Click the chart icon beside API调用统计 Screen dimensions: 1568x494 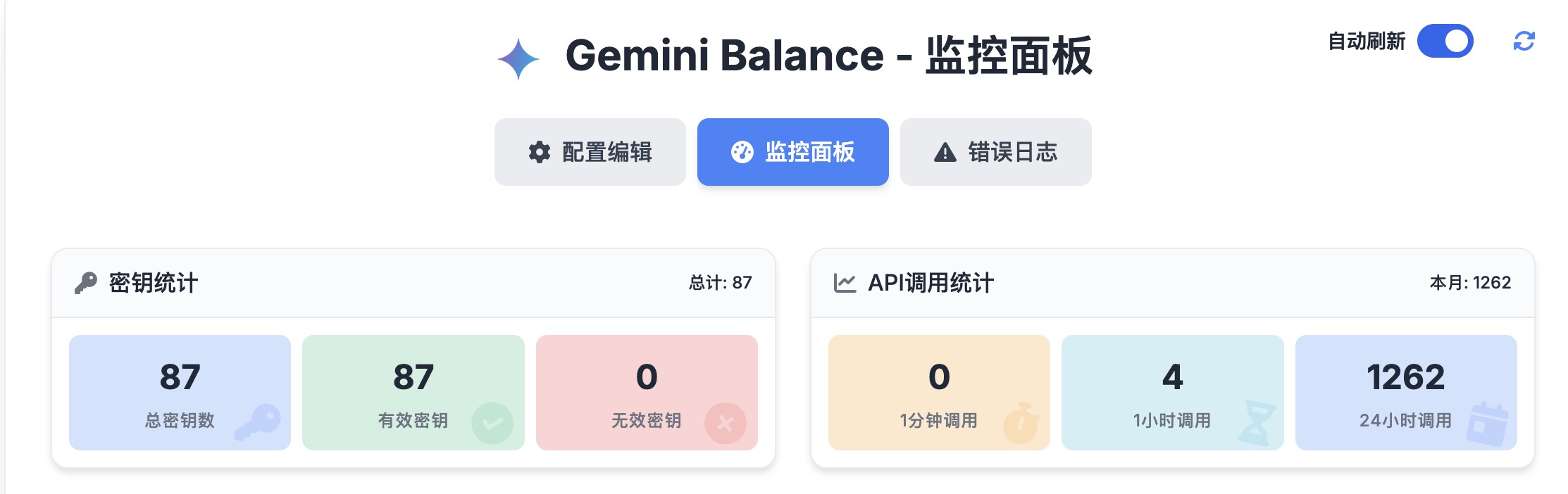(845, 283)
